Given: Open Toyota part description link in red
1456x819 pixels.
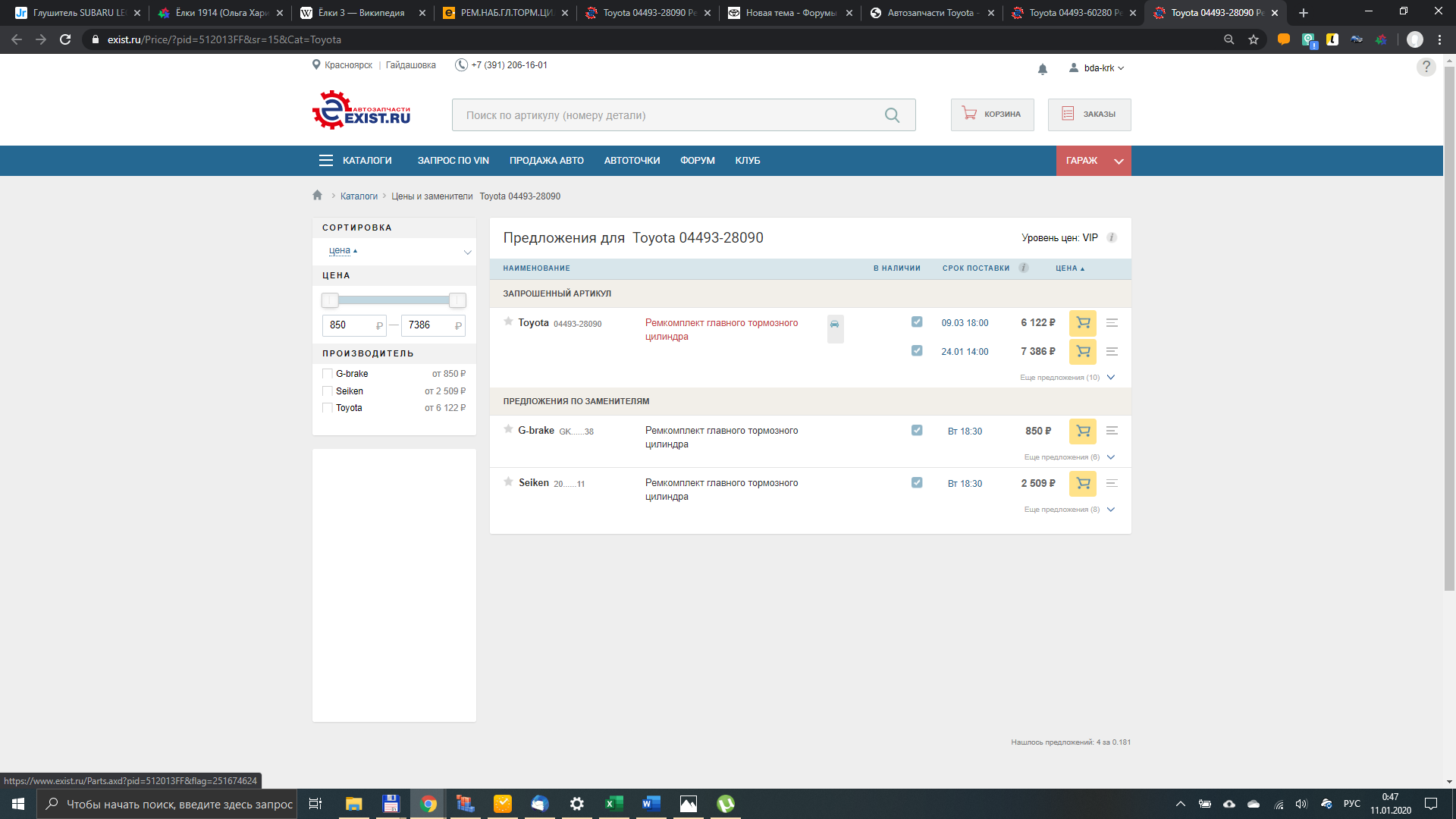Looking at the screenshot, I should click(x=721, y=330).
